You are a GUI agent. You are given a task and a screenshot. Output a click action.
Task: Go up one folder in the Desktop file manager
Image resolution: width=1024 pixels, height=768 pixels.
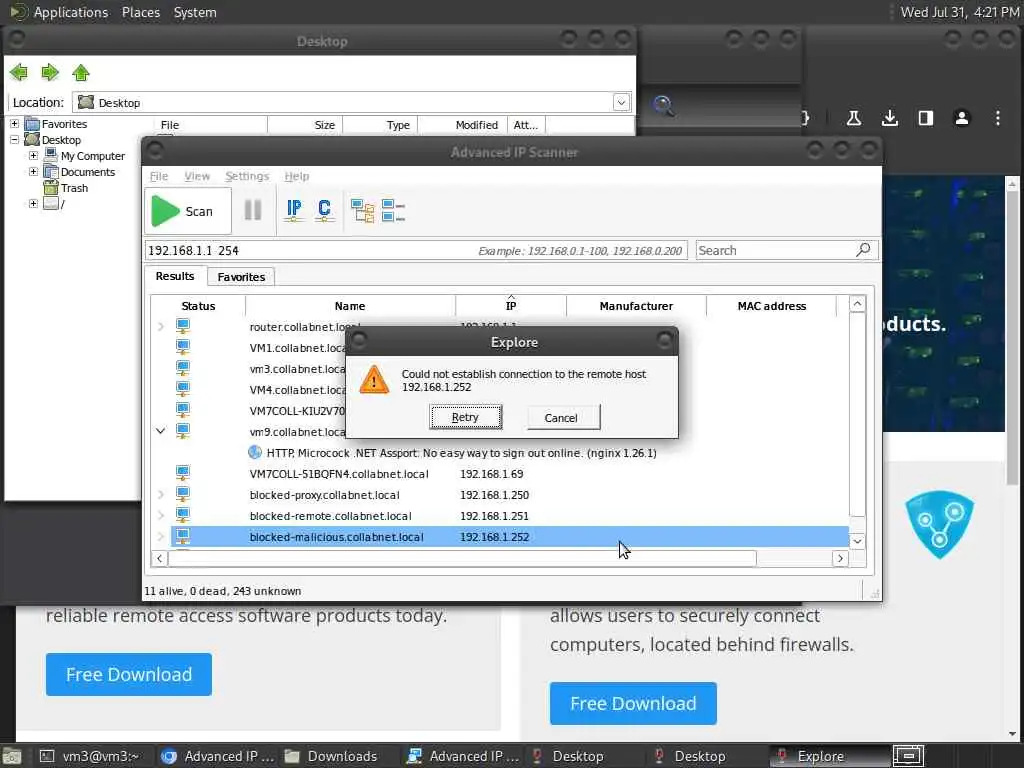81,72
